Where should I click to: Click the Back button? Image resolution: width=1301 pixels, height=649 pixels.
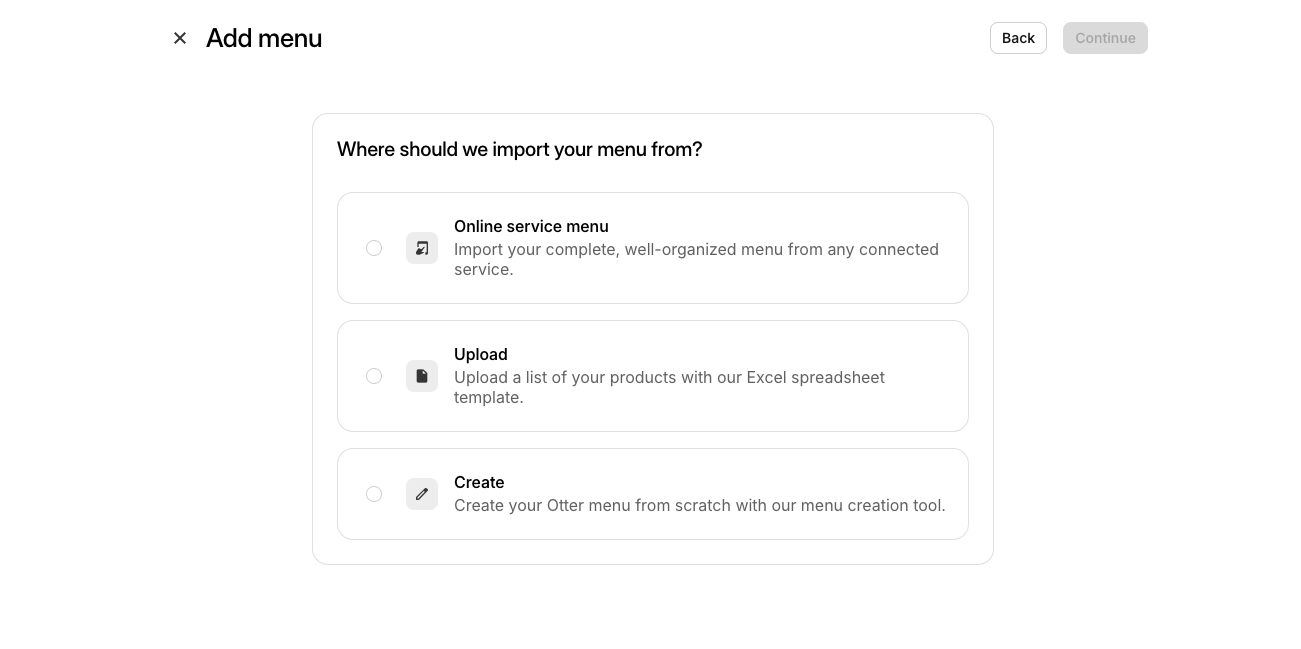[1018, 38]
